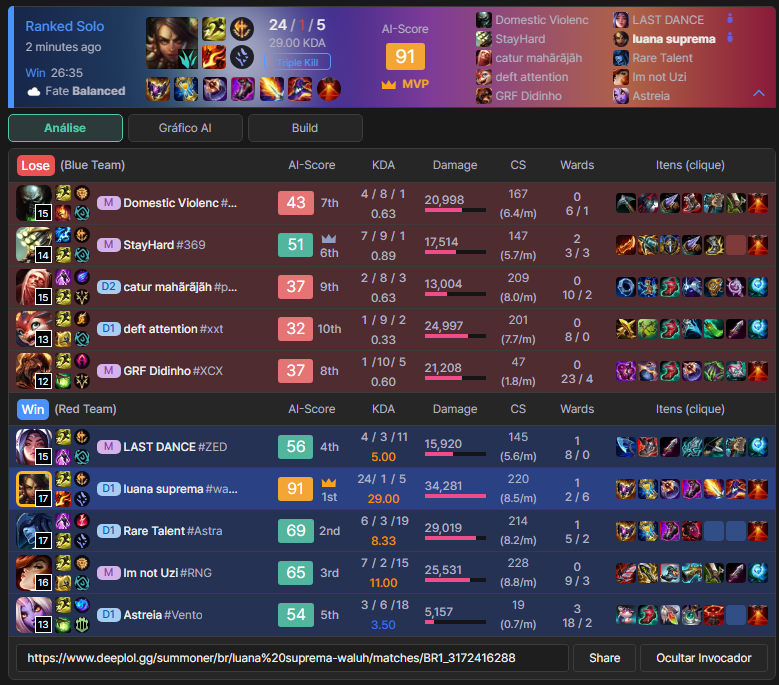The height and width of the screenshot is (685, 779).
Task: Click the green 69 AI-Score badge
Action: [296, 531]
